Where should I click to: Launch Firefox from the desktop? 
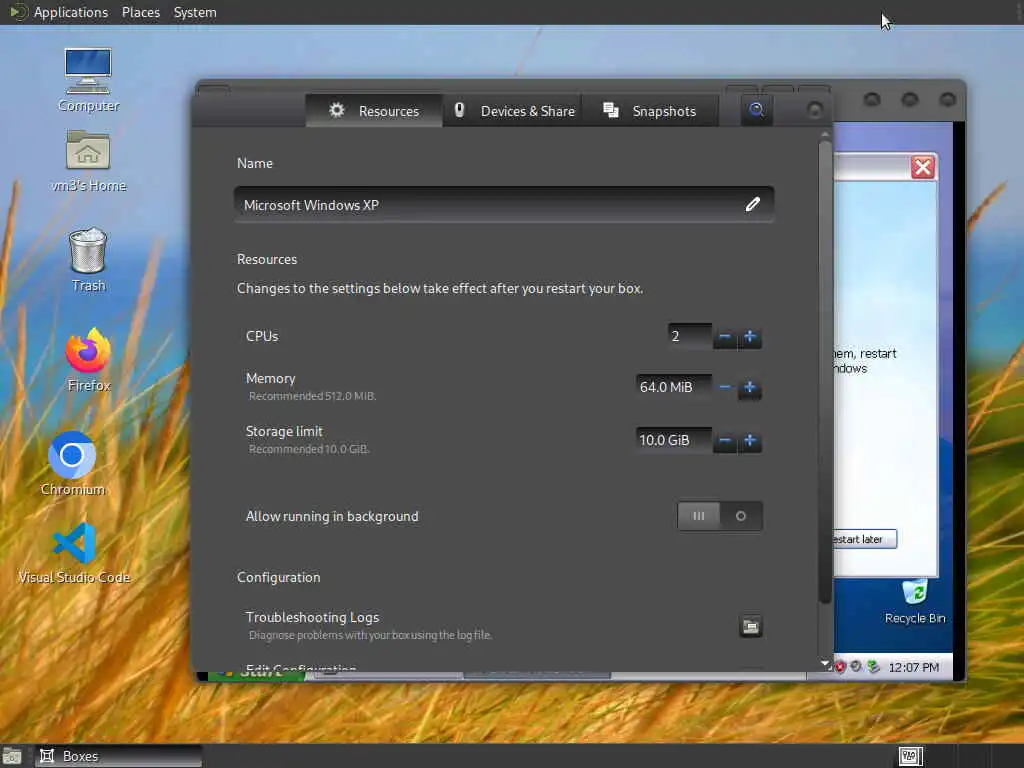[88, 360]
